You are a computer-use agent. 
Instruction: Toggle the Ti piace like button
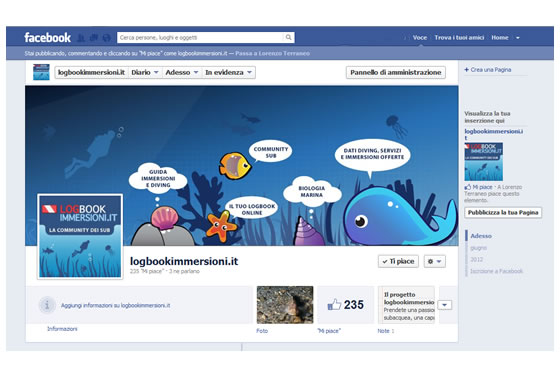398,261
